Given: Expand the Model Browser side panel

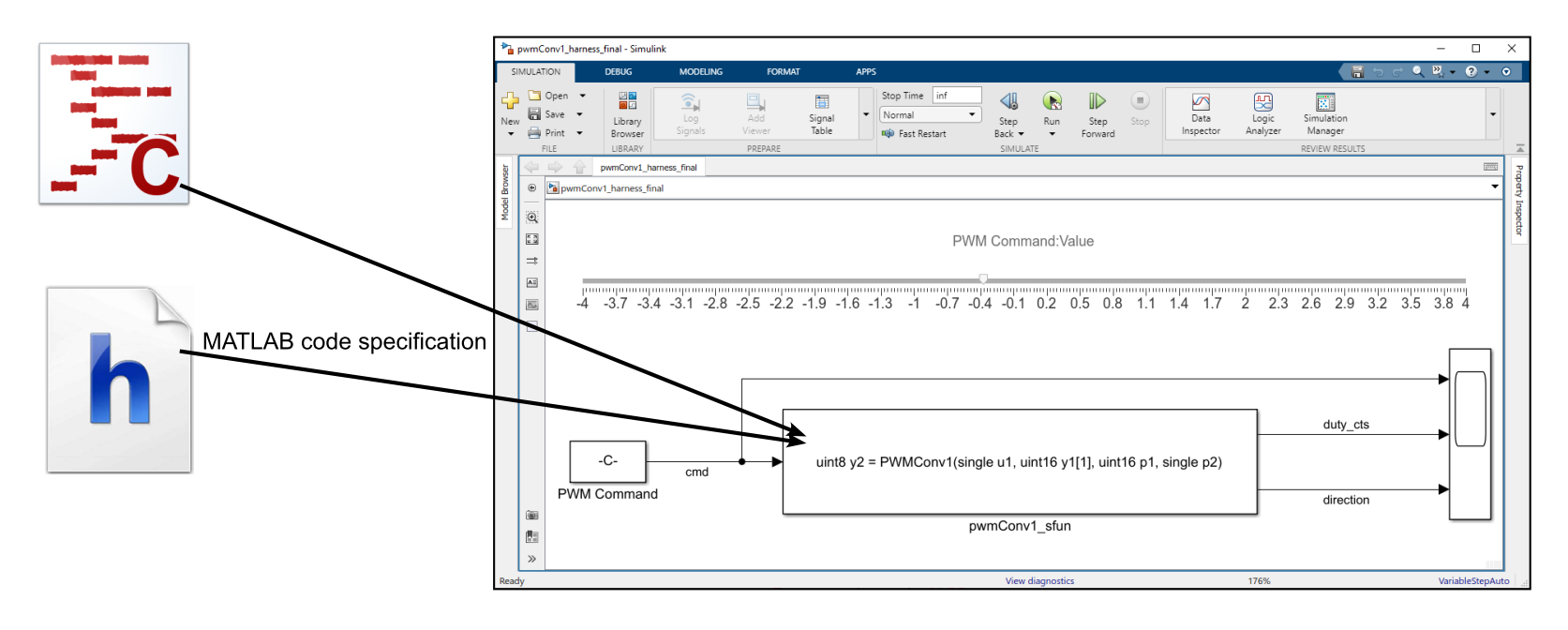Looking at the screenshot, I should click(x=505, y=193).
